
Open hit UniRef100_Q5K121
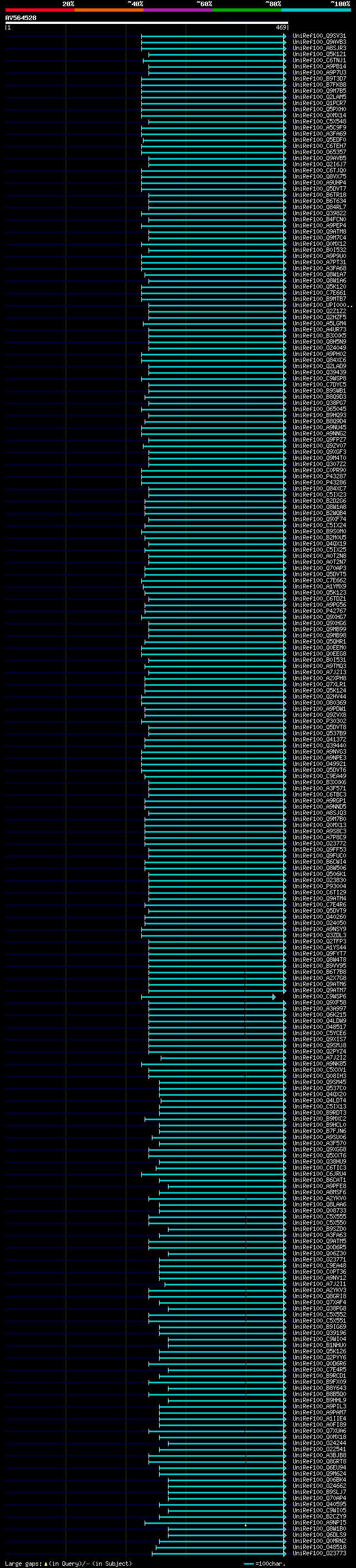(x=319, y=55)
